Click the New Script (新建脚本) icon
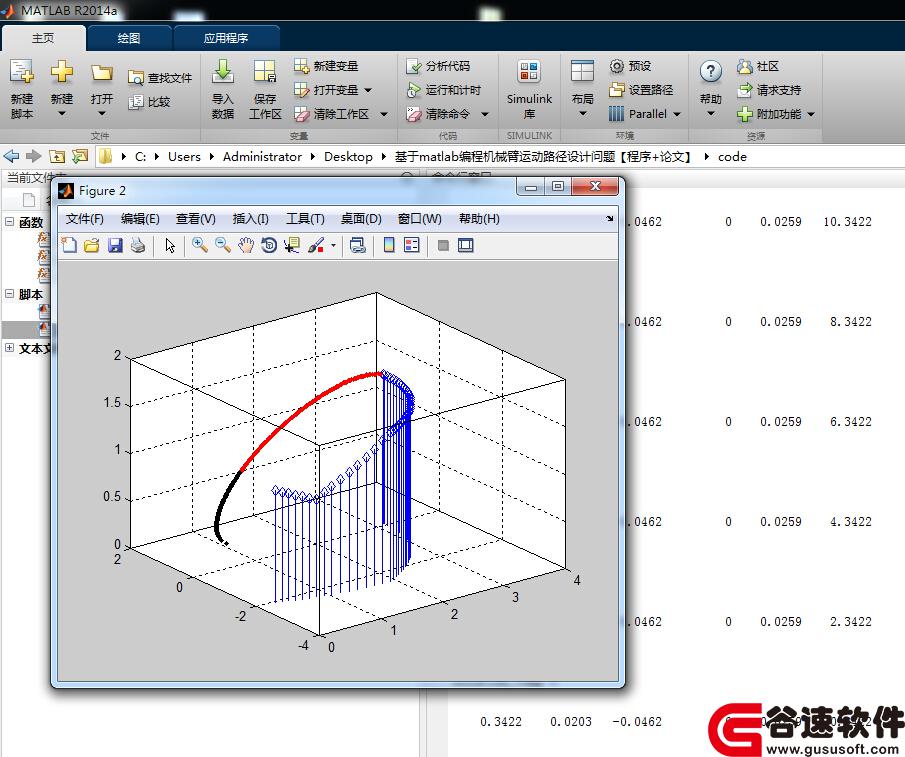 (22, 73)
